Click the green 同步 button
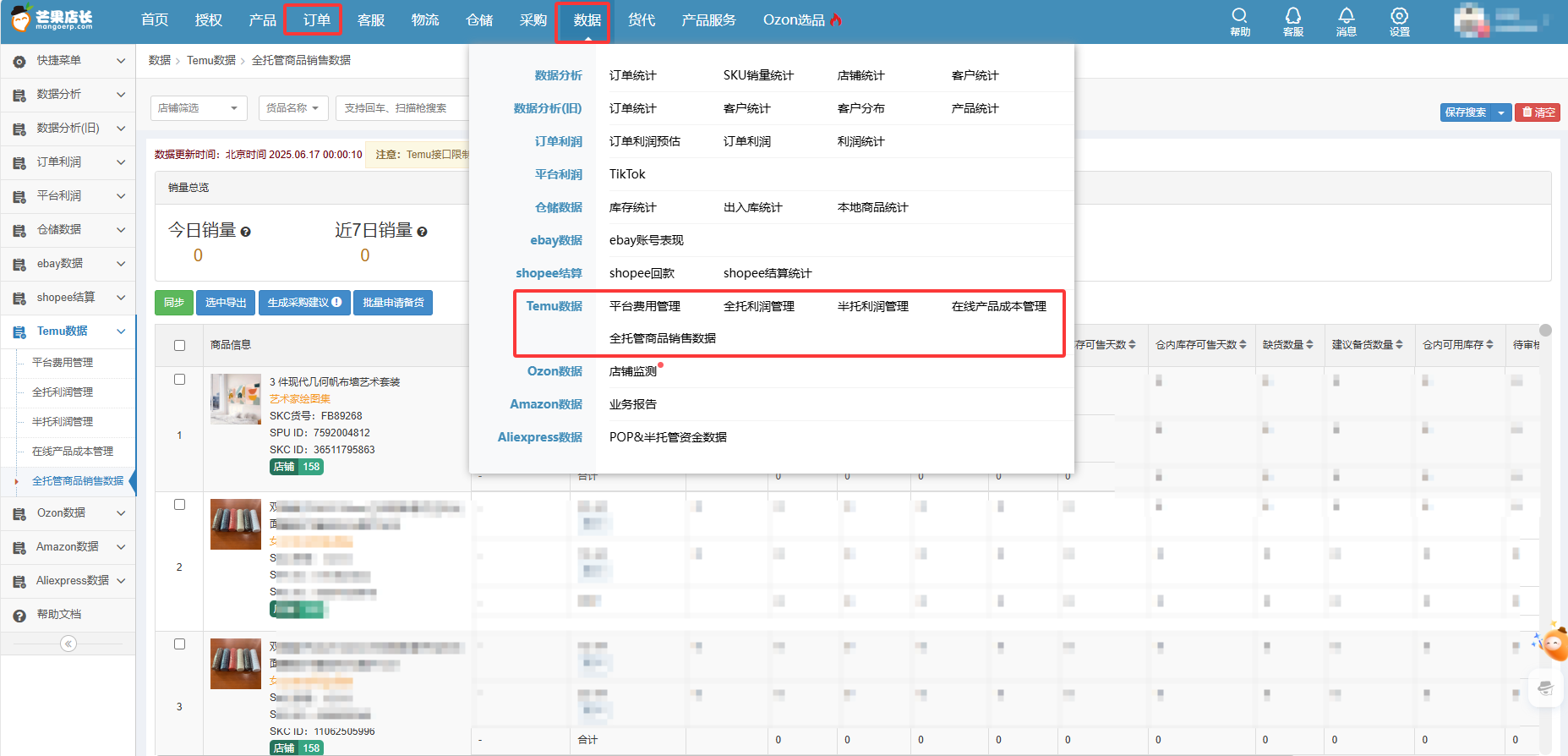1568x756 pixels. (174, 303)
